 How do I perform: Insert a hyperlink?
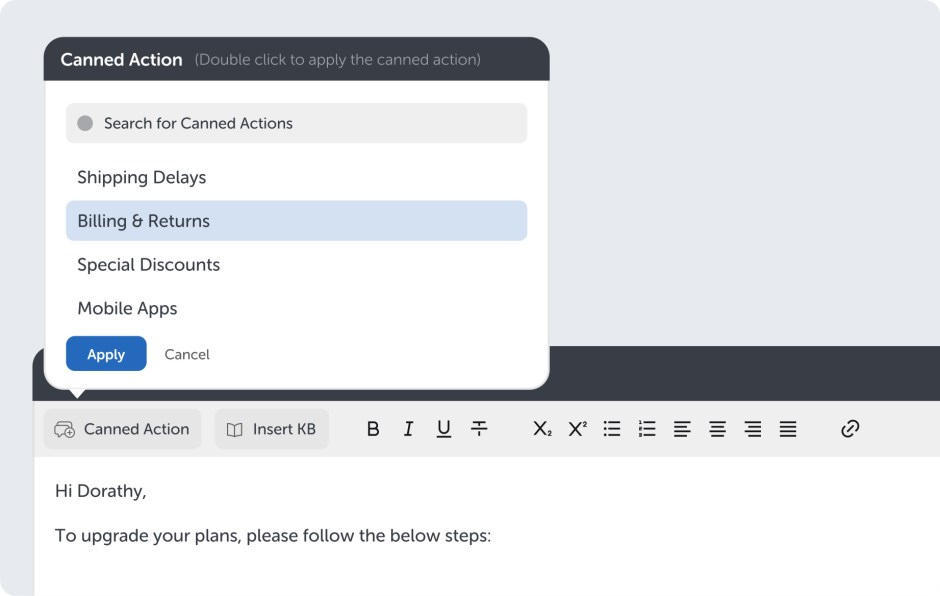tap(850, 429)
